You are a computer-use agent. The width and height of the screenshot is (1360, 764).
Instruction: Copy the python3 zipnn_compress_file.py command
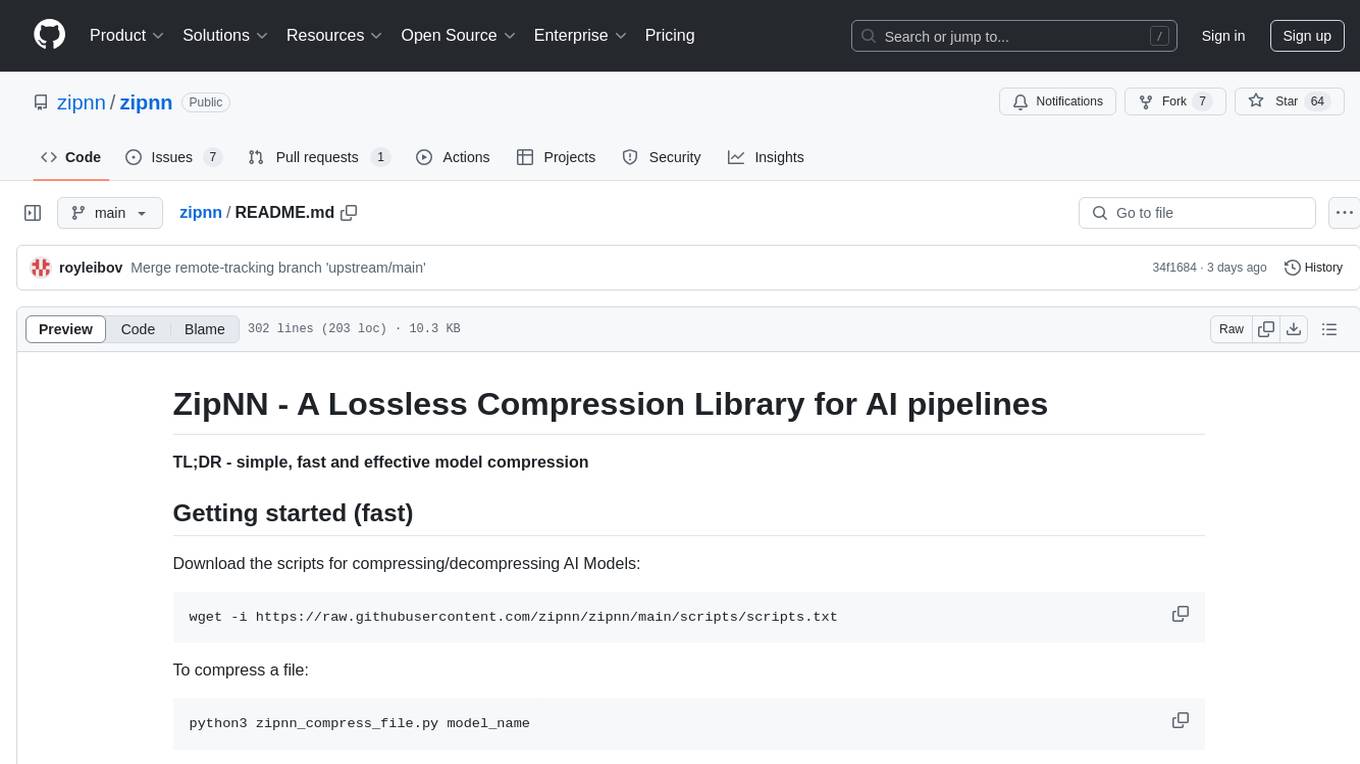[1181, 720]
